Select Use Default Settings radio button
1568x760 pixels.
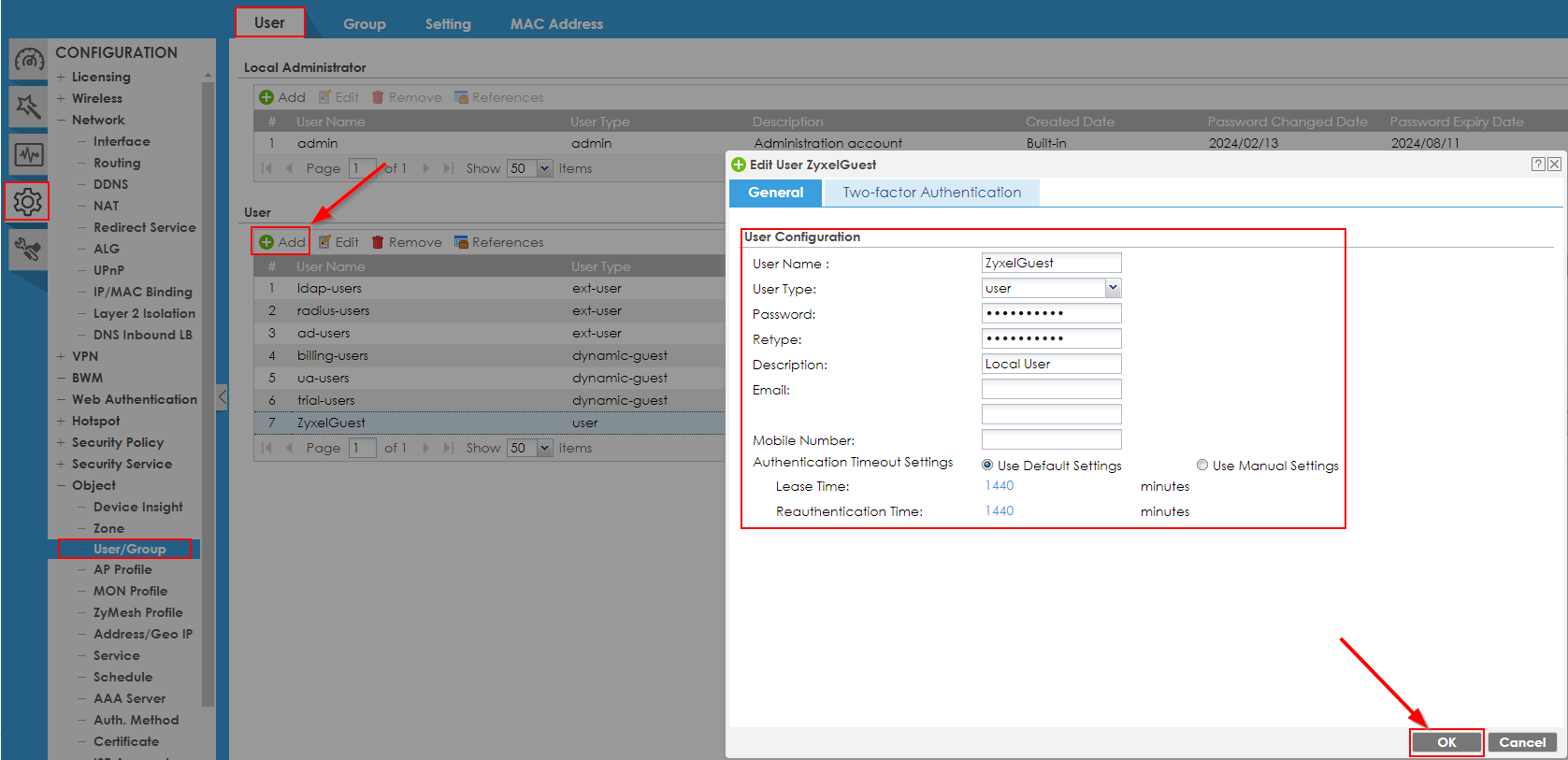coord(987,466)
